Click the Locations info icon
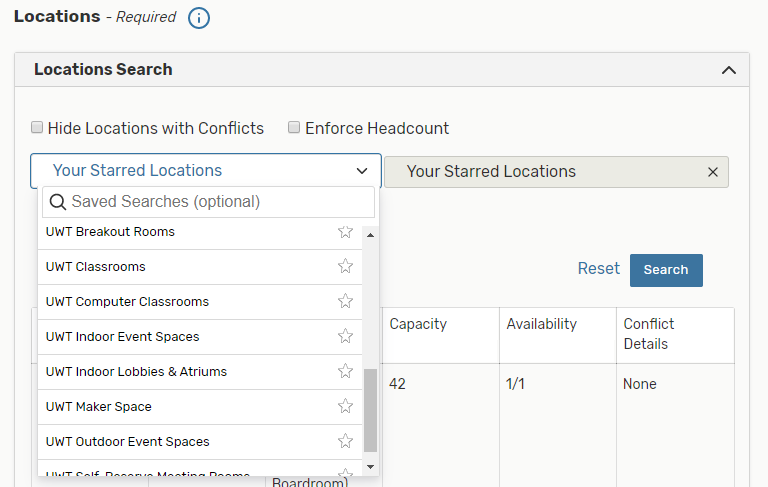768x487 pixels. (199, 18)
